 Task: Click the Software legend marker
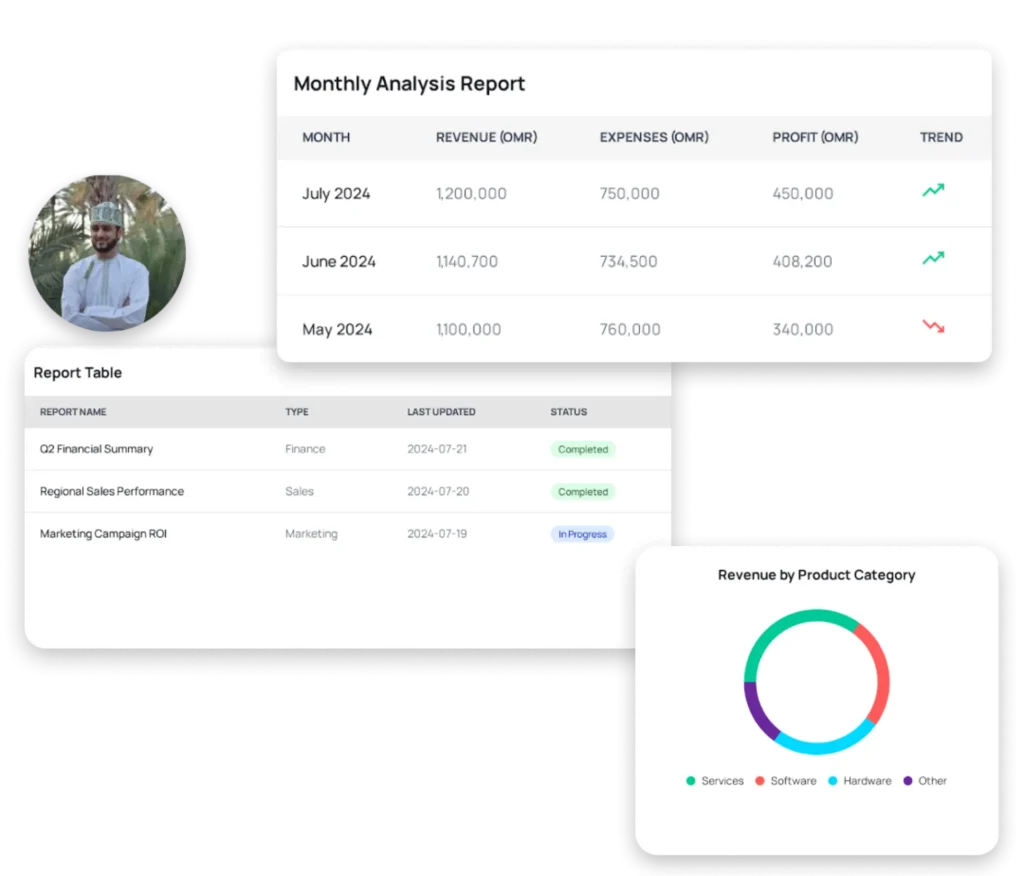[x=761, y=781]
